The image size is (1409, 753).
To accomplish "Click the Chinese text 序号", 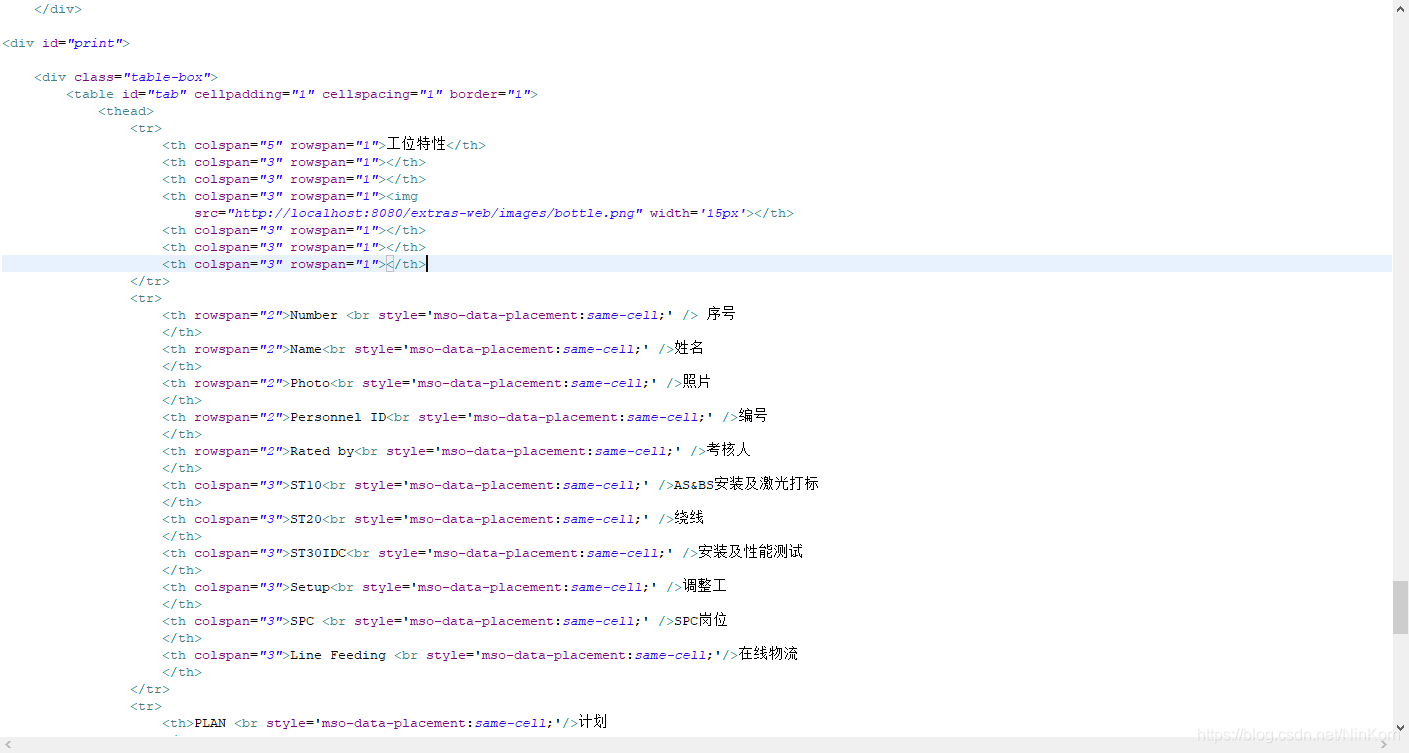I will coord(721,314).
